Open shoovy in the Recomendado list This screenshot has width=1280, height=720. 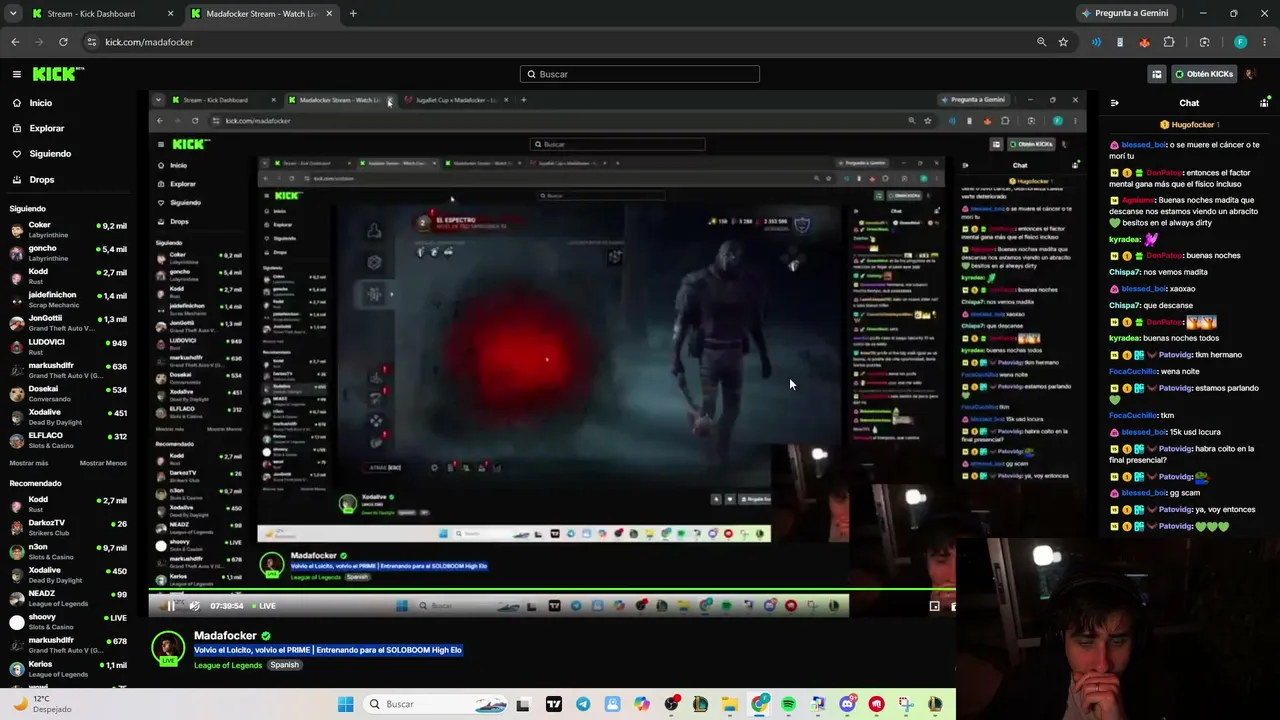click(68, 622)
